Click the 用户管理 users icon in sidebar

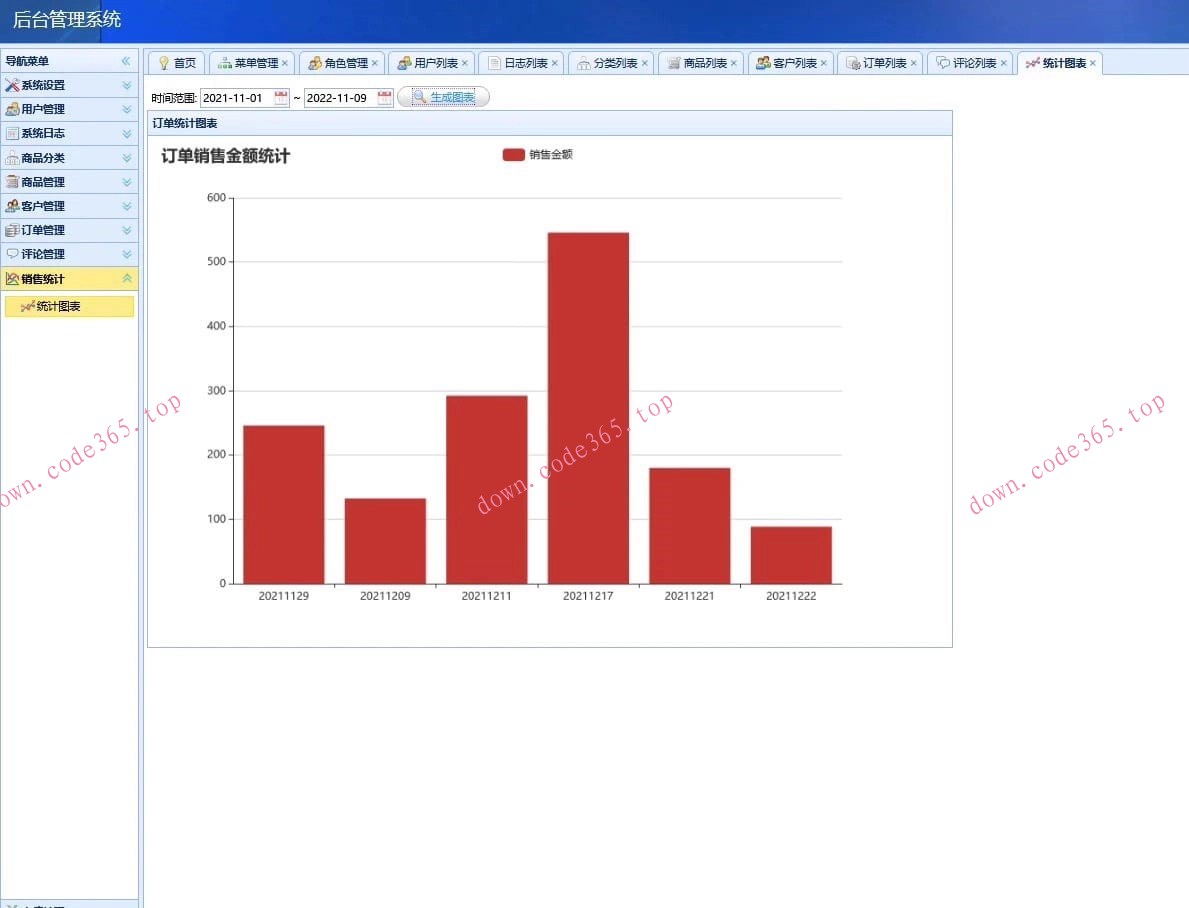[12, 109]
